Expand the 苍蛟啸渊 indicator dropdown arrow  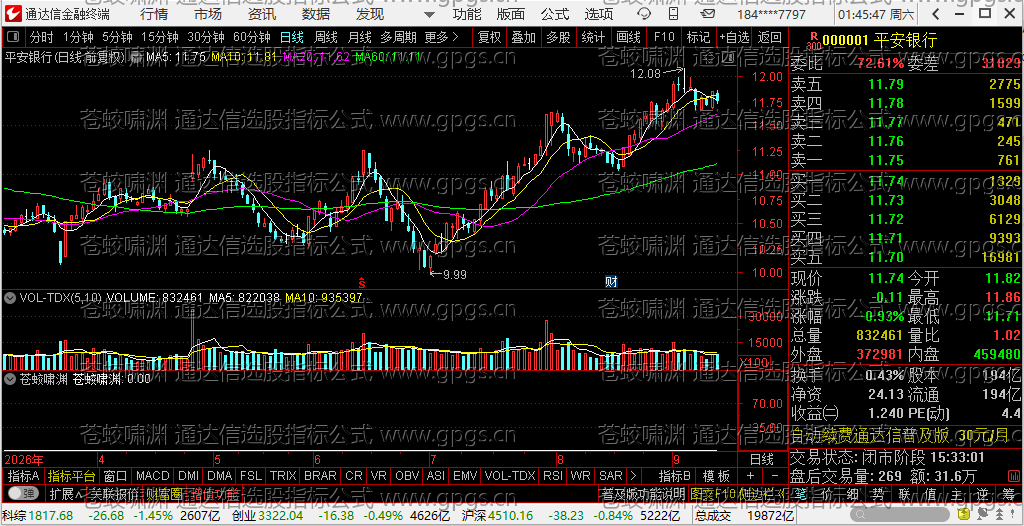[10, 378]
